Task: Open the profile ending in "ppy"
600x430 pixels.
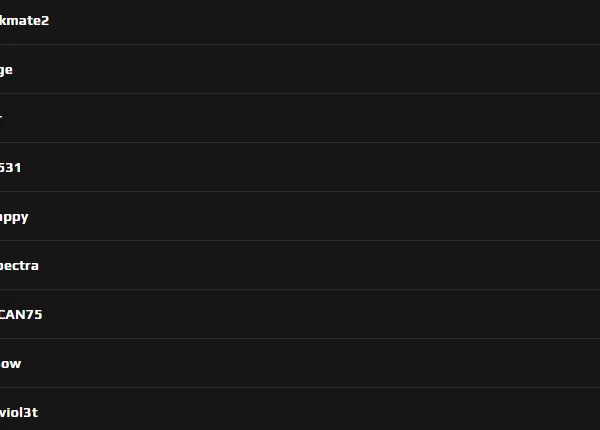Action: 14,217
